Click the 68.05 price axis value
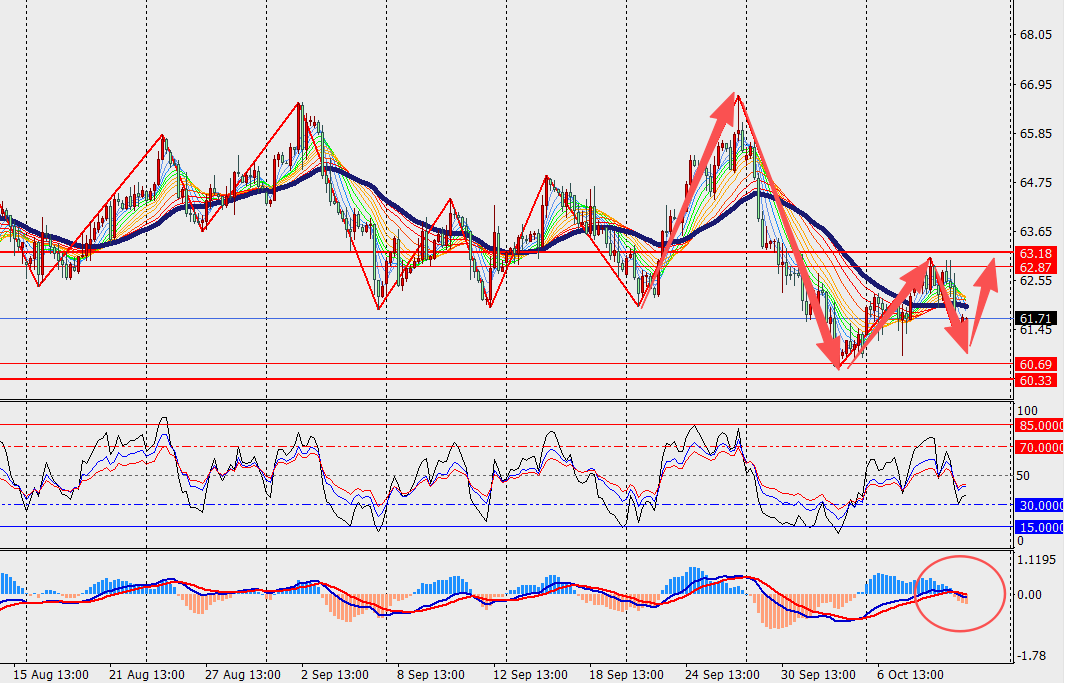 [x=1035, y=35]
